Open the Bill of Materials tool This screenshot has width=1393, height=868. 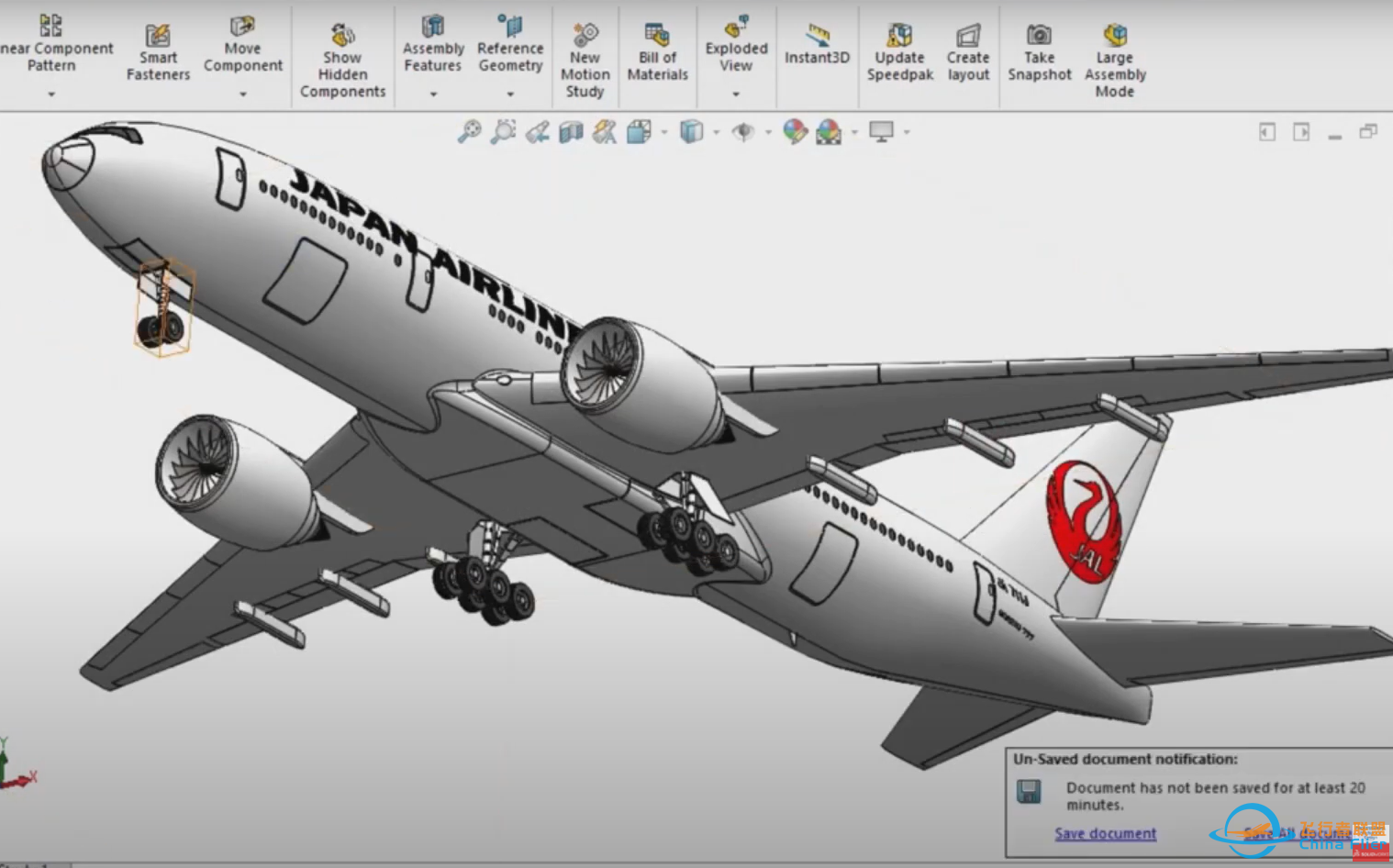[x=657, y=53]
